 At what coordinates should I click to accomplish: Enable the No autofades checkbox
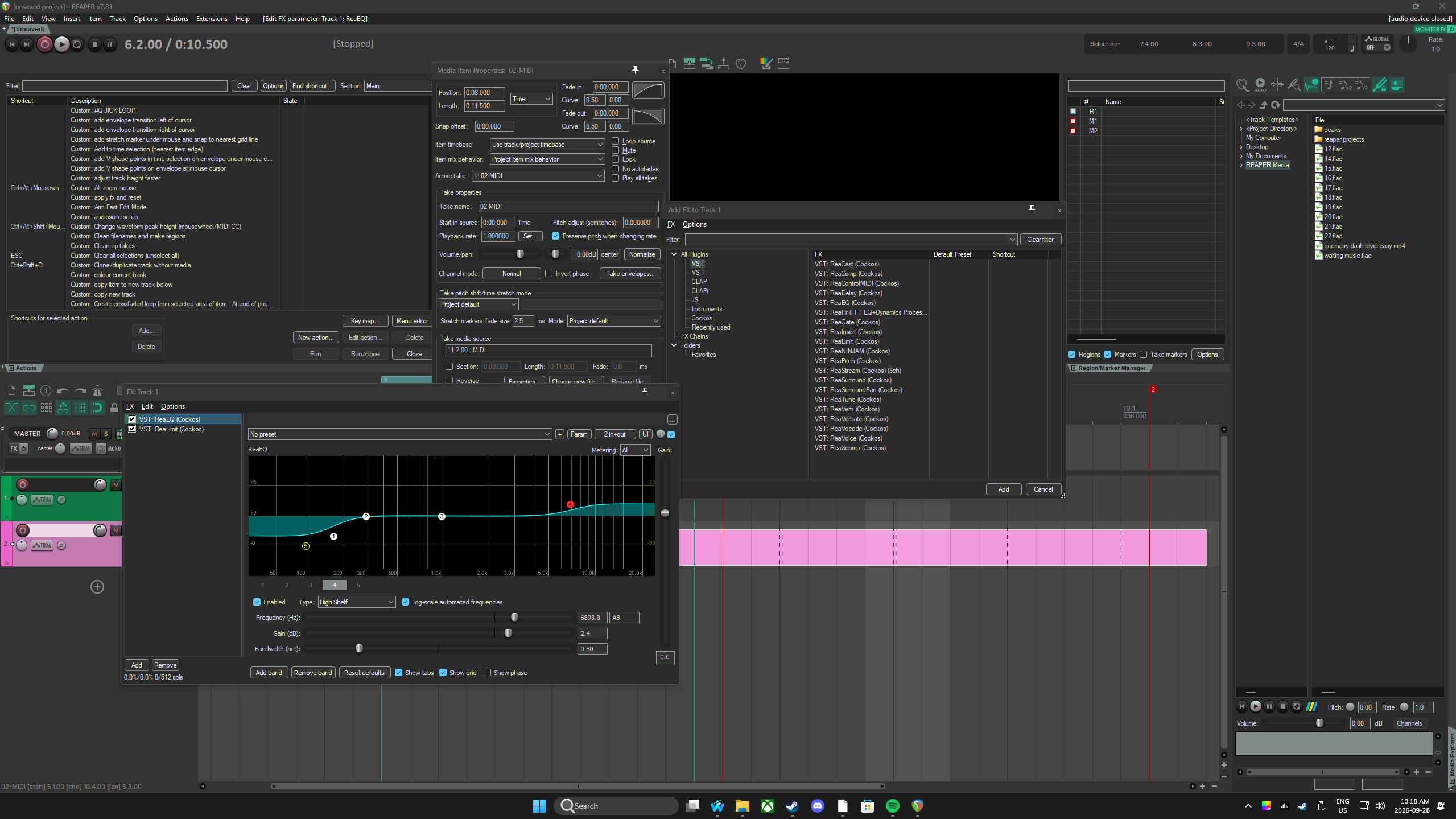pos(616,169)
